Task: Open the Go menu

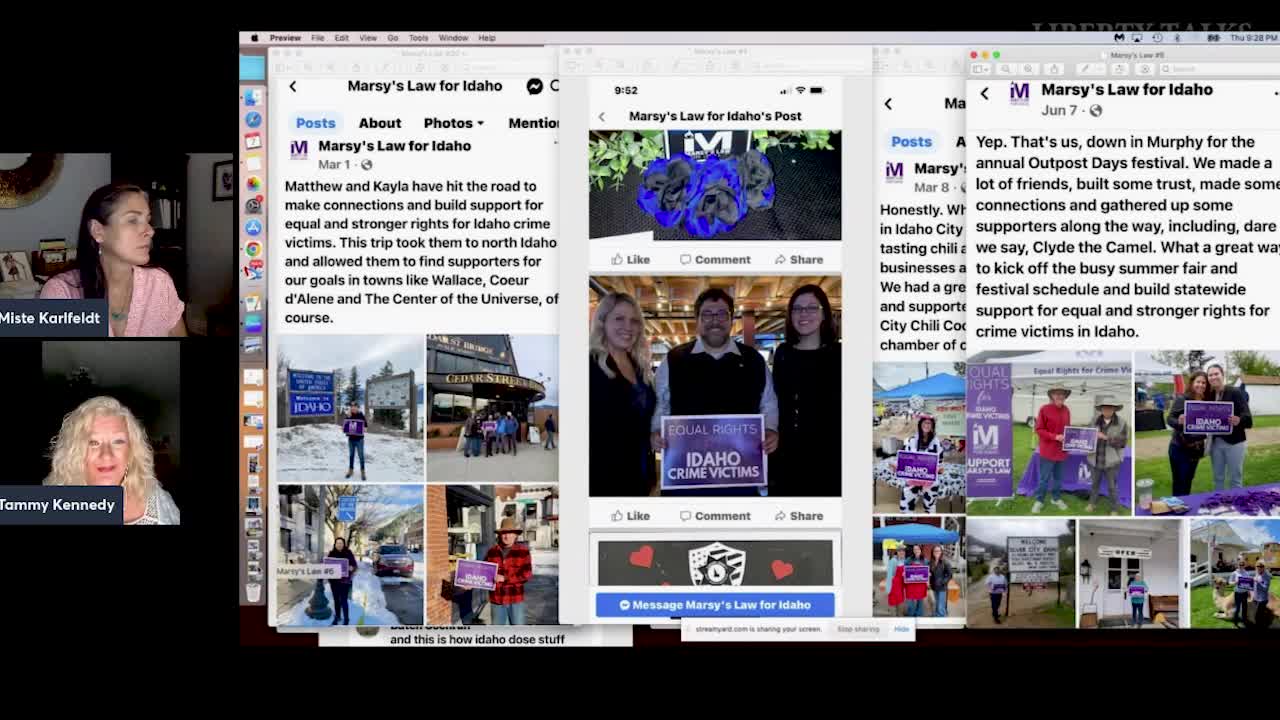Action: point(393,38)
